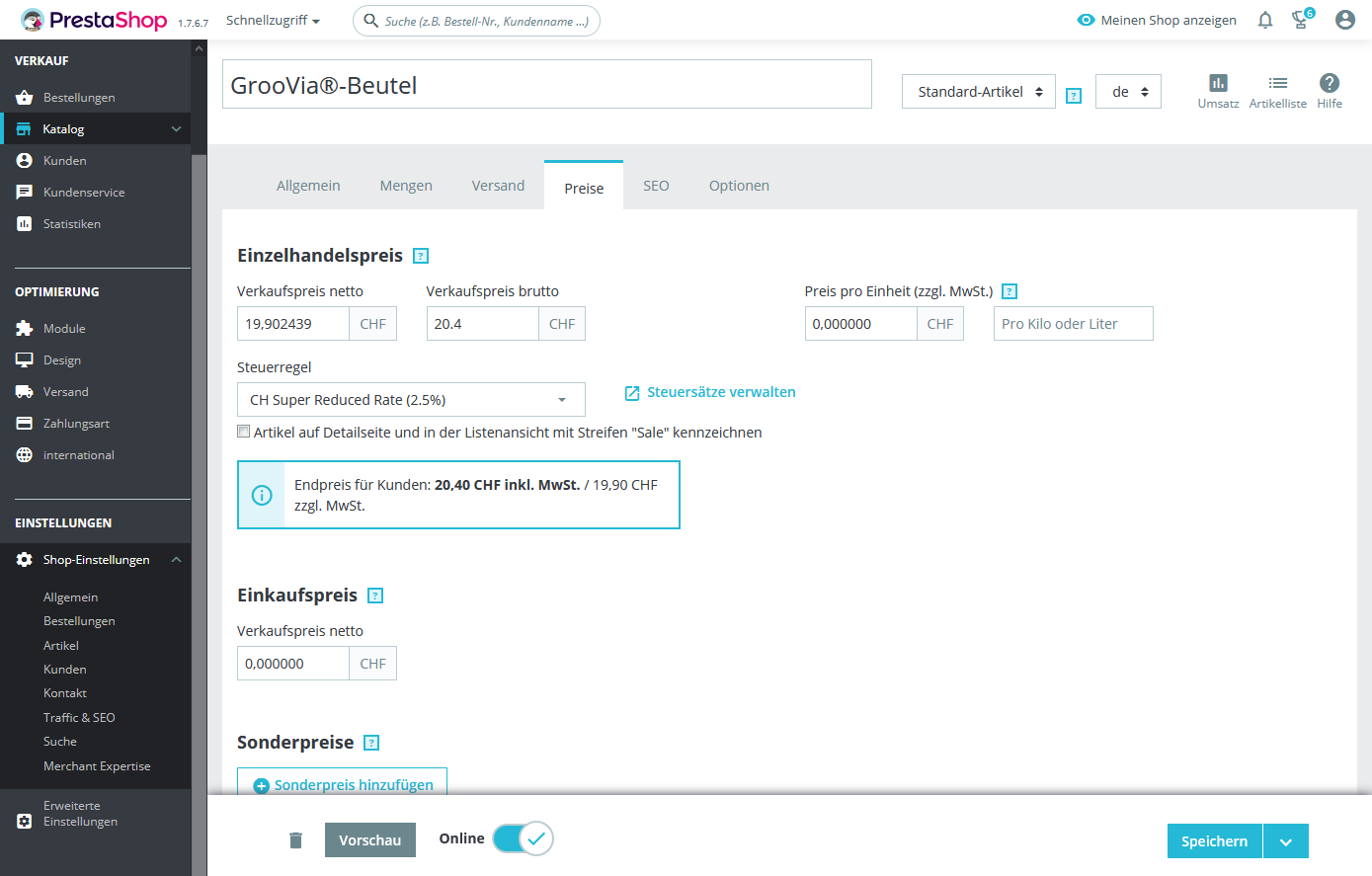Screen dimensions: 1372x876
Task: Open the user account avatar icon
Action: coord(1344,20)
